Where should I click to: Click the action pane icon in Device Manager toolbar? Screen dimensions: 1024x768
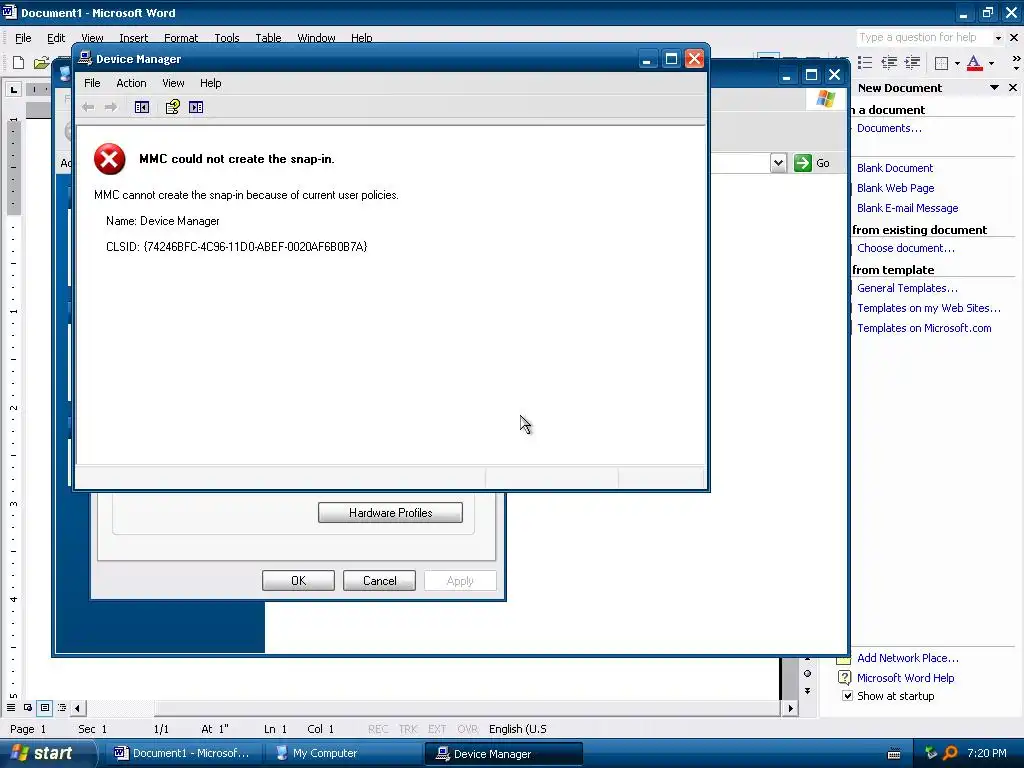[196, 107]
